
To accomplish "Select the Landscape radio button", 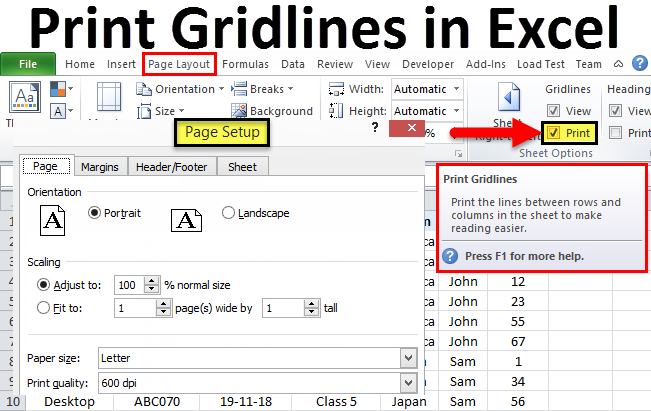I will pyautogui.click(x=229, y=213).
